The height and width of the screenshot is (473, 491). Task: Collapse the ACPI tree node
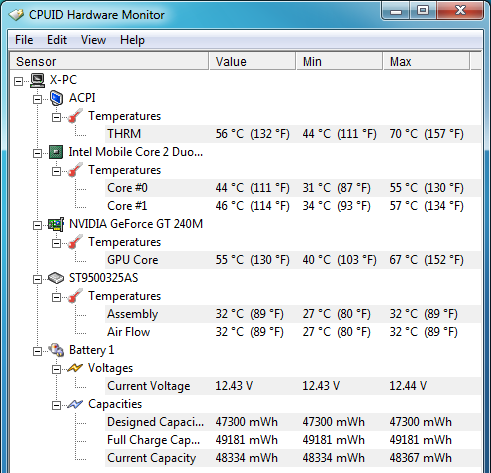click(37, 99)
